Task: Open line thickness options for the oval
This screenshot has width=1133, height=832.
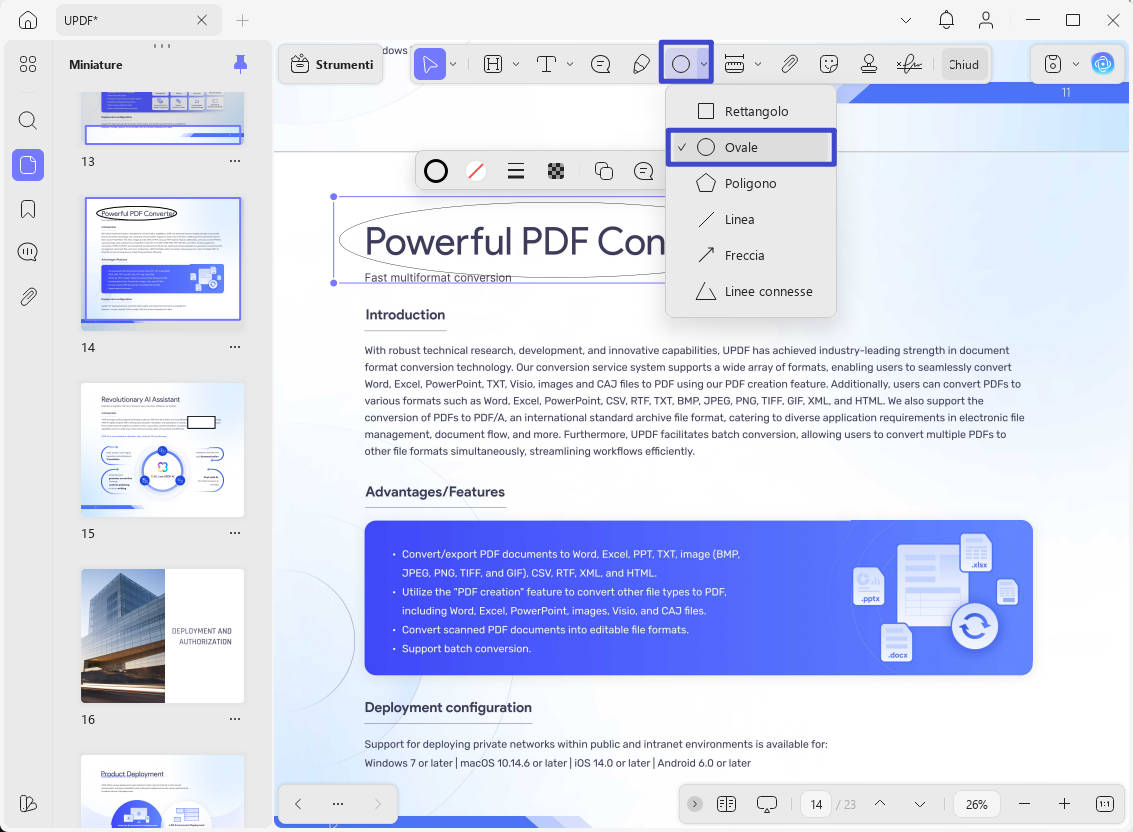Action: click(x=516, y=171)
